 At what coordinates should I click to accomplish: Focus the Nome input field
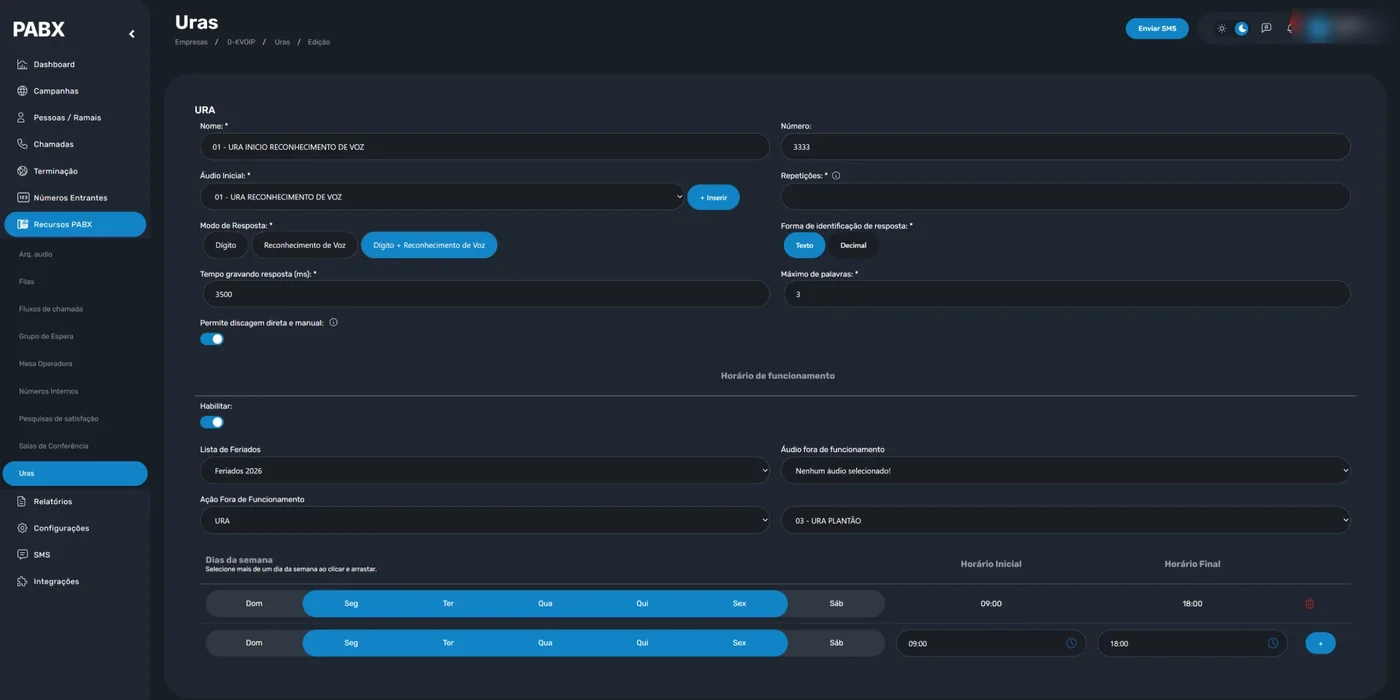(485, 147)
